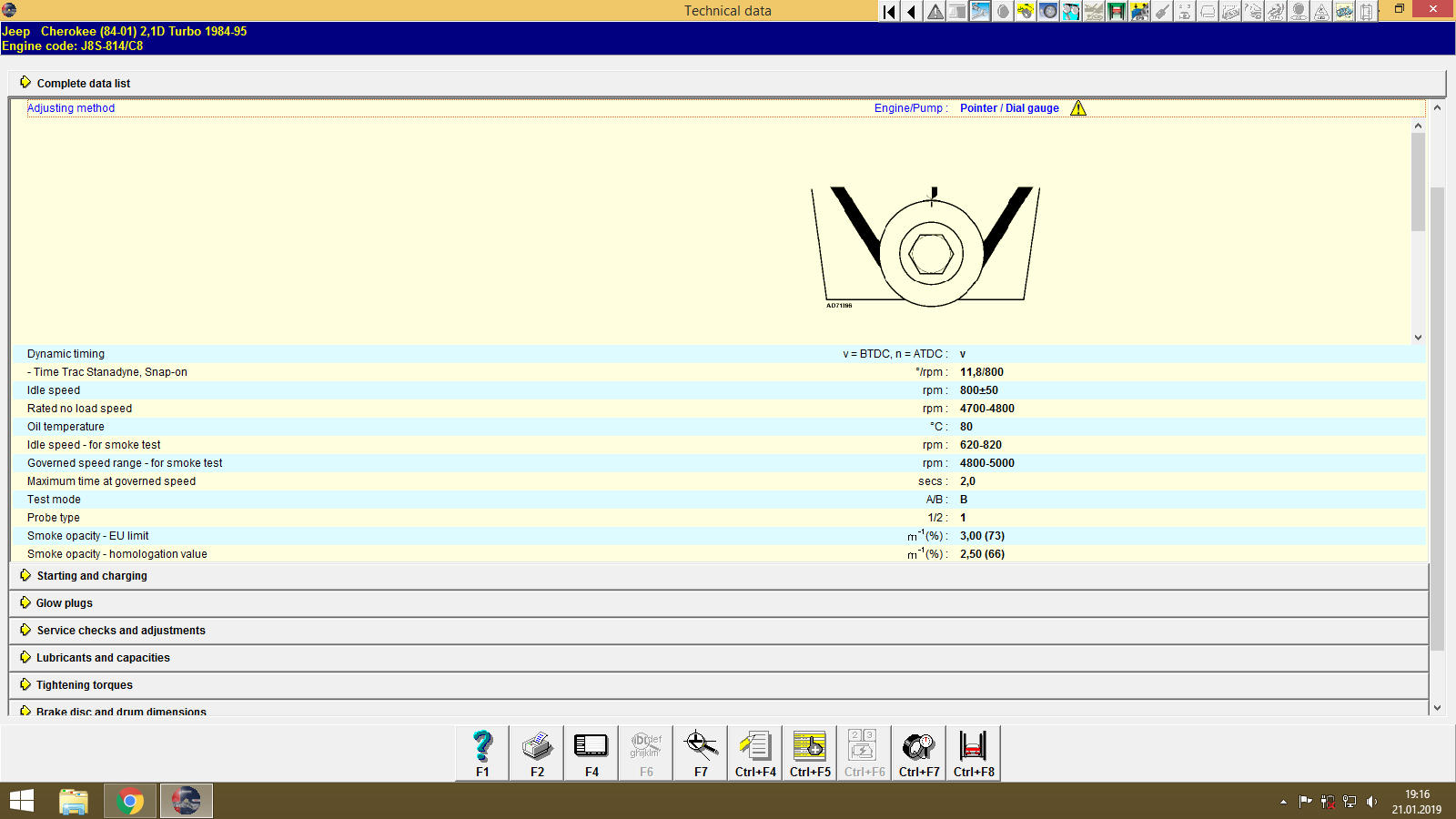Click the Pointer / Dial gauge link

point(1008,107)
